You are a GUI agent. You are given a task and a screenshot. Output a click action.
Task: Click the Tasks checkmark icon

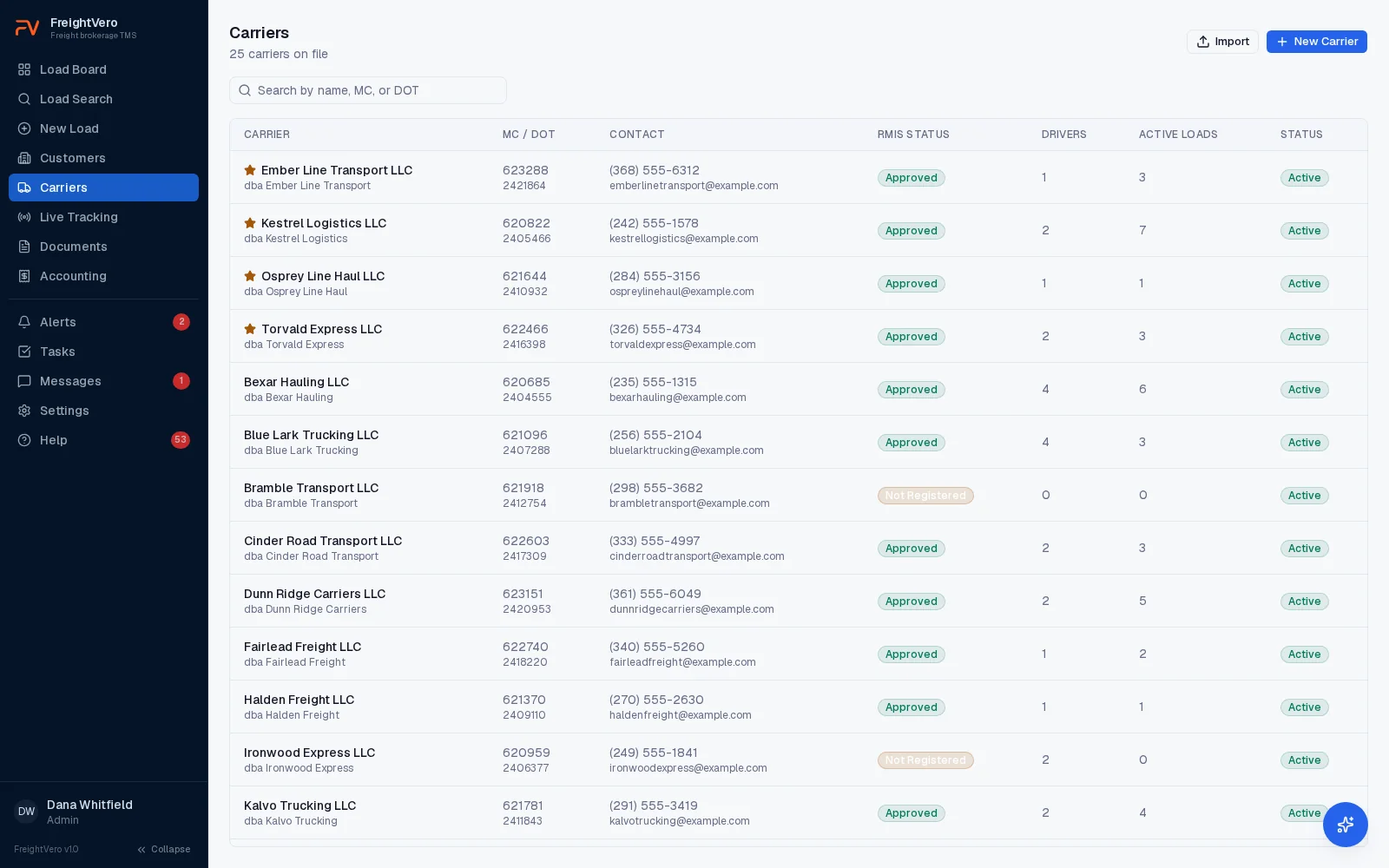click(x=24, y=352)
